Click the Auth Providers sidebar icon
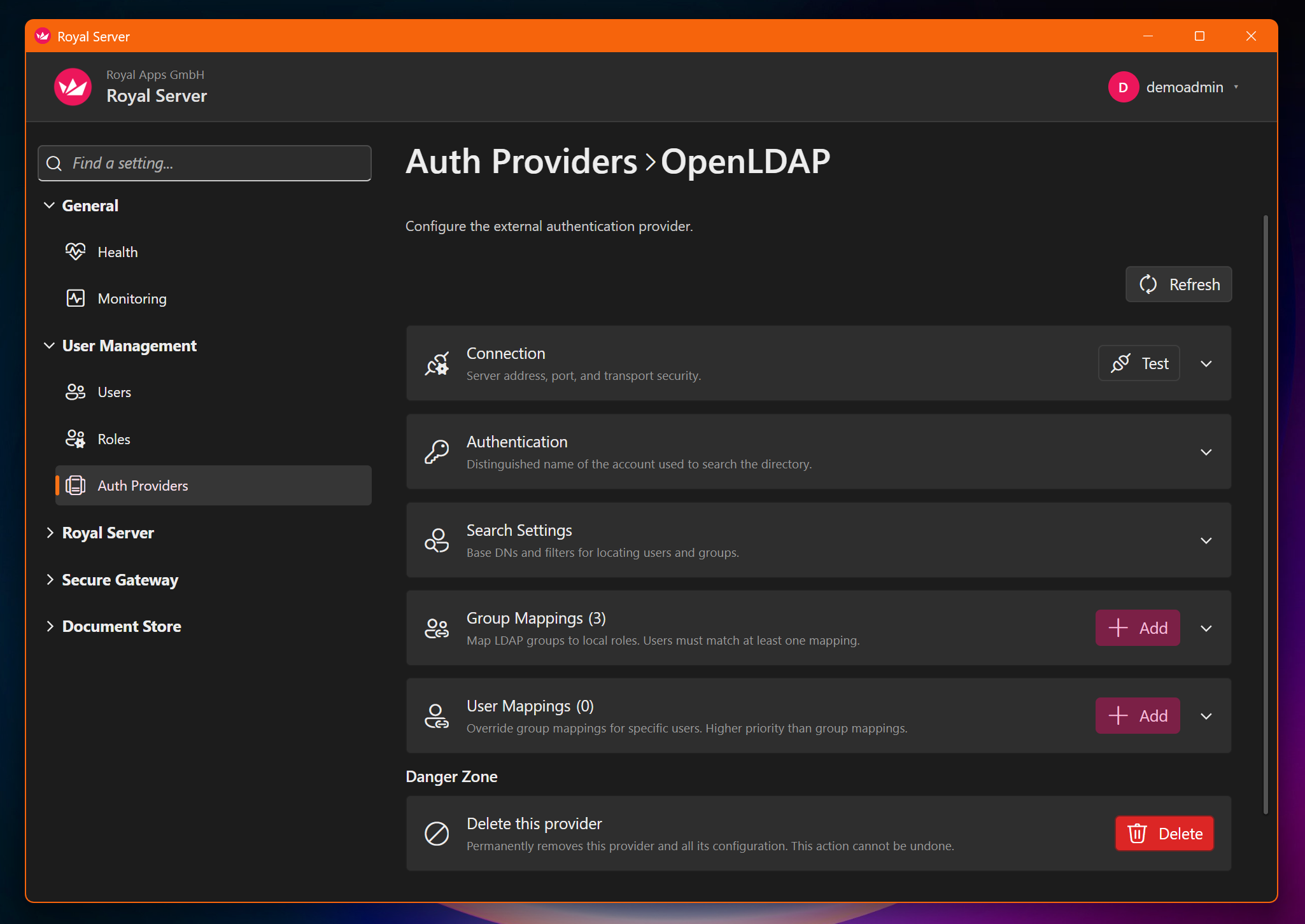The height and width of the screenshot is (924, 1305). pos(75,486)
